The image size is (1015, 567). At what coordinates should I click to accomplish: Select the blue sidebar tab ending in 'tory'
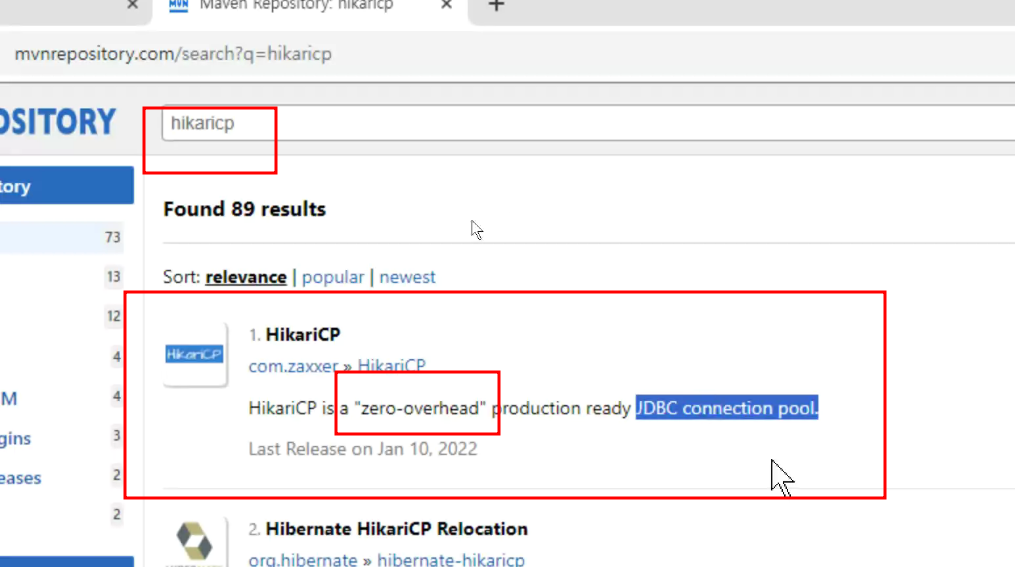click(67, 186)
